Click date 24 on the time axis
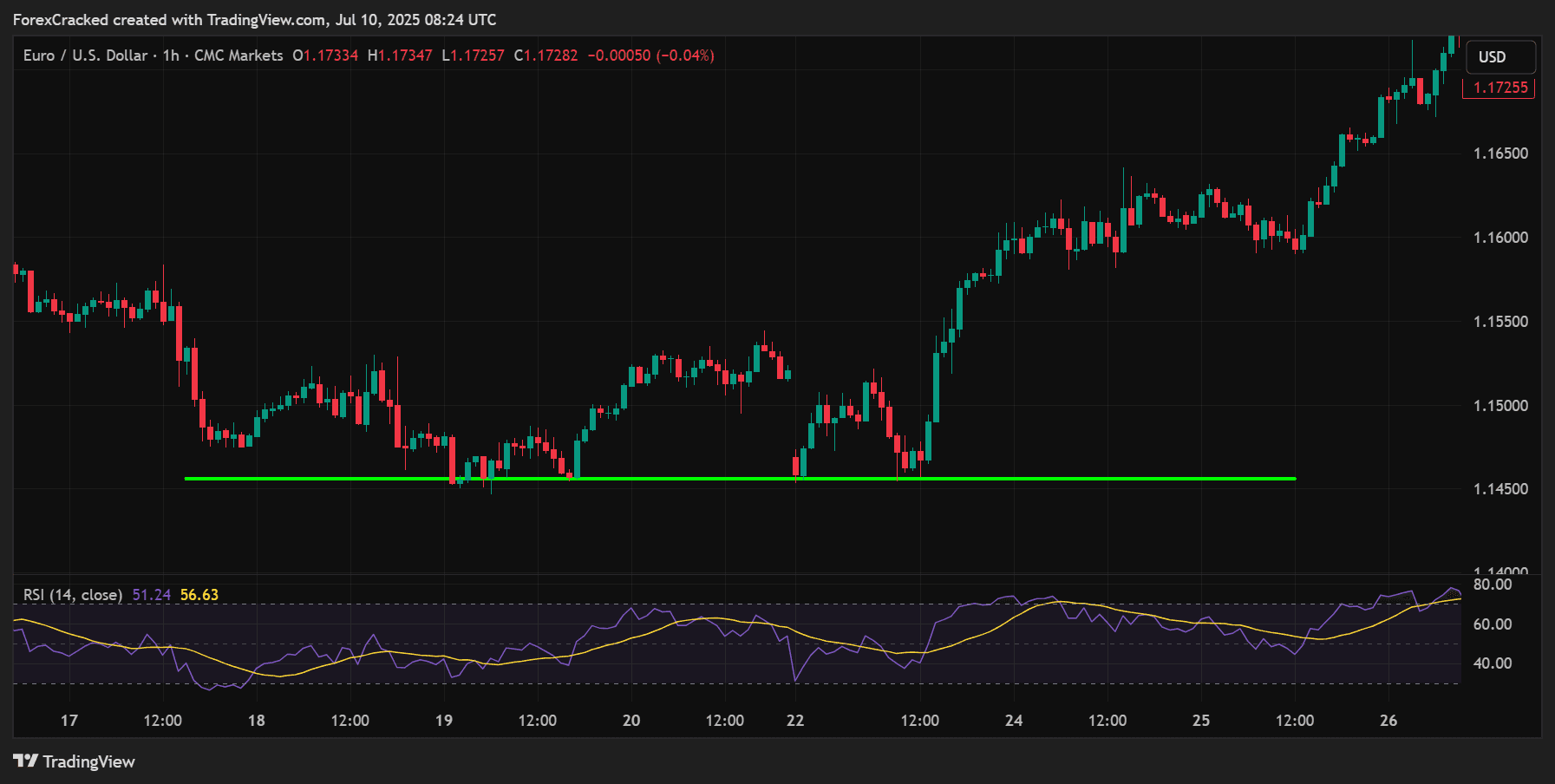Screen dimensions: 1555x784 tap(1014, 721)
